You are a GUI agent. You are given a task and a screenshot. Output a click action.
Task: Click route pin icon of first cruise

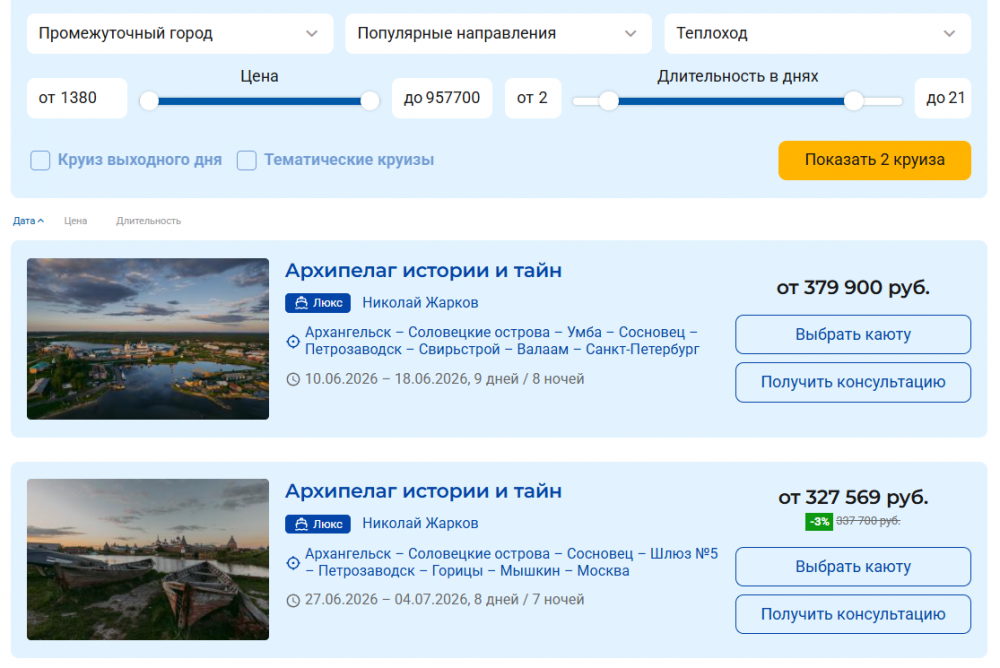(293, 341)
